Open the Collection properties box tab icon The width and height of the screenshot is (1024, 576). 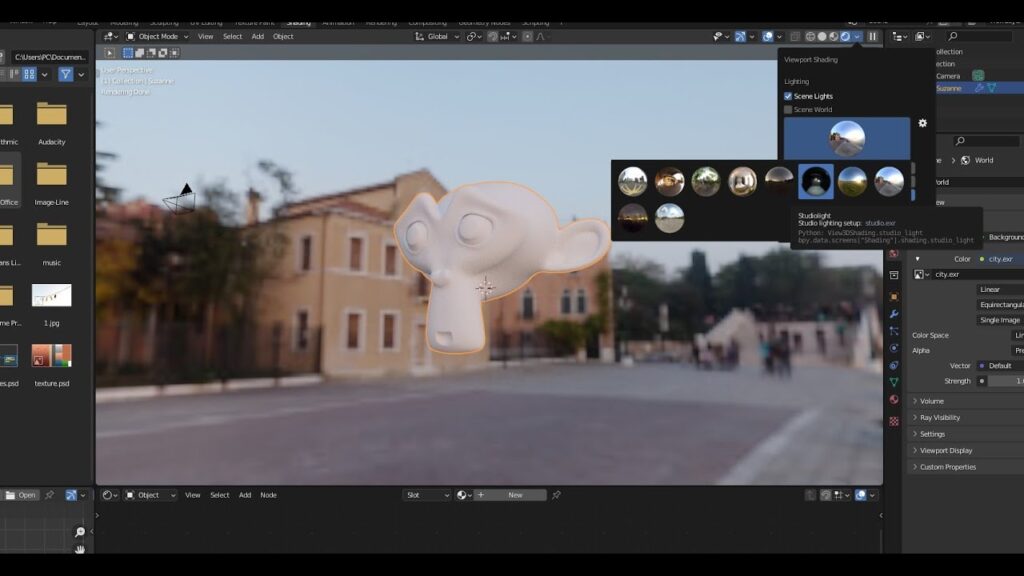pos(894,275)
